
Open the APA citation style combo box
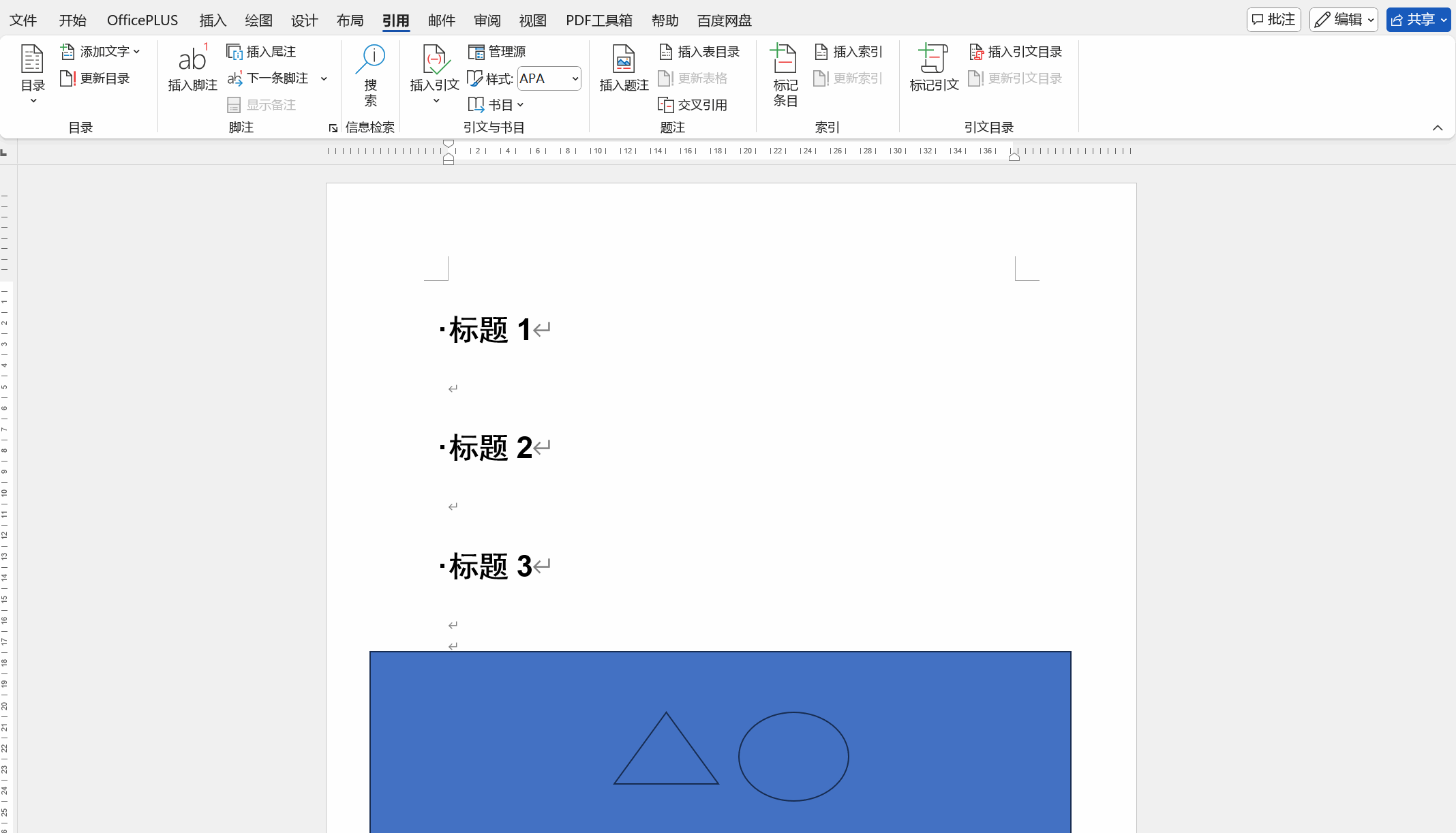click(x=549, y=78)
